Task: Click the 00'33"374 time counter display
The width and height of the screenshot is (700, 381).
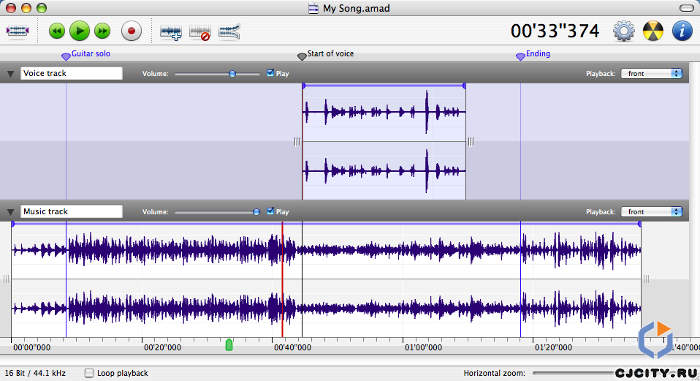Action: tap(555, 31)
